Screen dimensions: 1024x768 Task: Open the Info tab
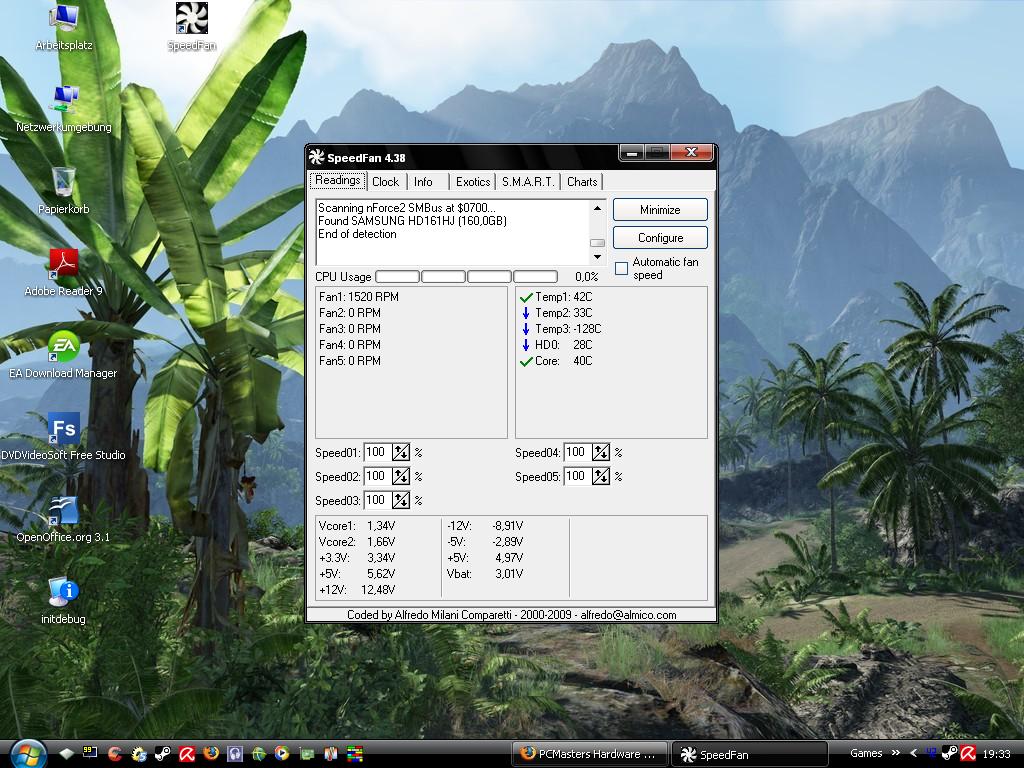point(423,182)
